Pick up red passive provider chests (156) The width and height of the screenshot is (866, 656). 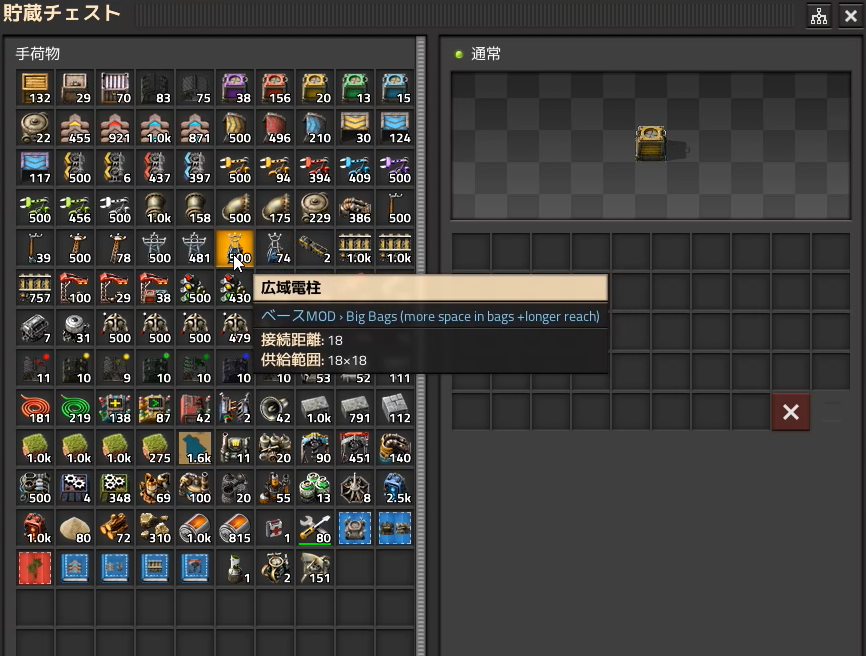(x=275, y=88)
